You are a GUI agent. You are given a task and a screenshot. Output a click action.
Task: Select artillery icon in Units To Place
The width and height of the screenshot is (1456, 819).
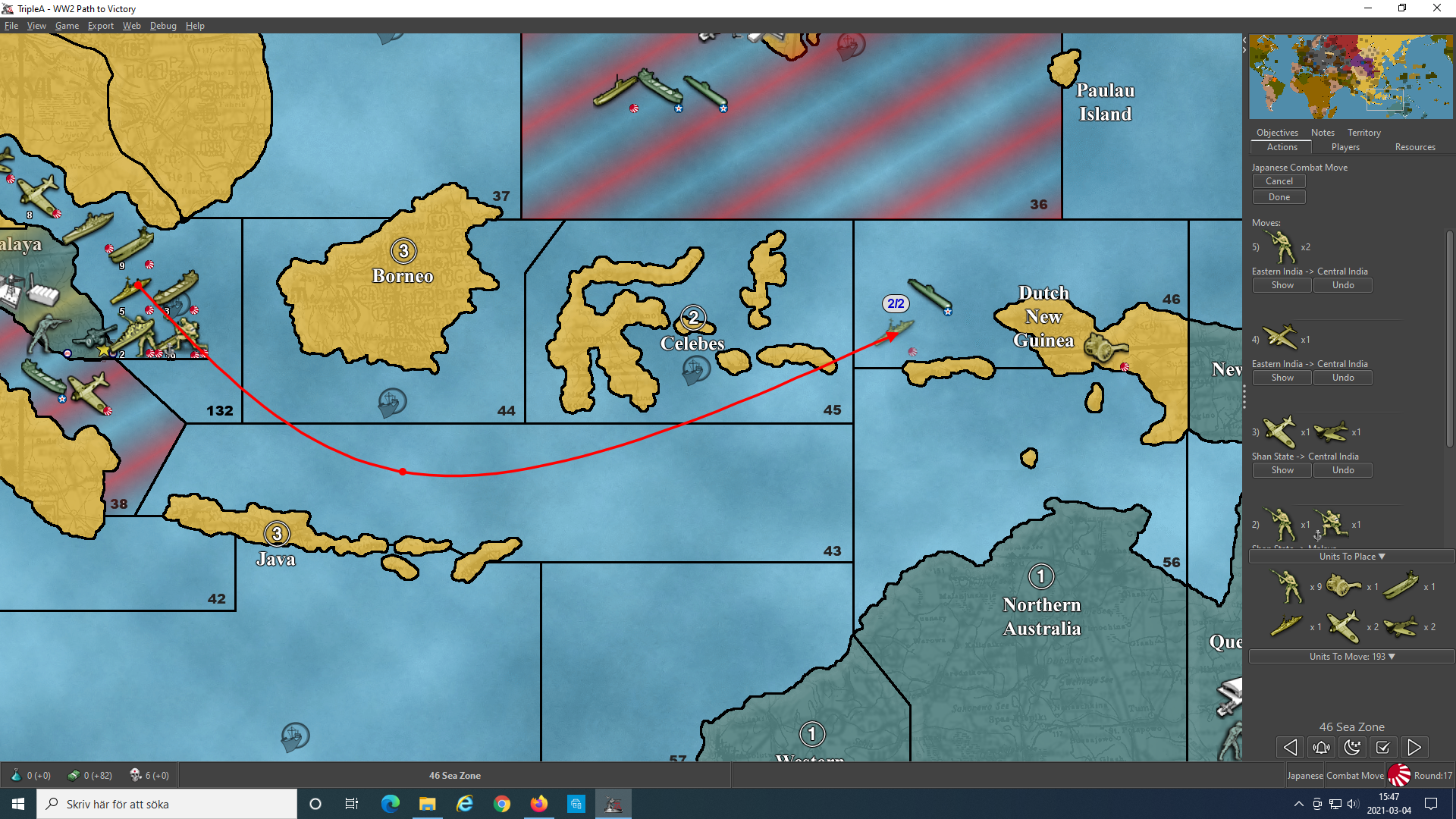[1344, 585]
